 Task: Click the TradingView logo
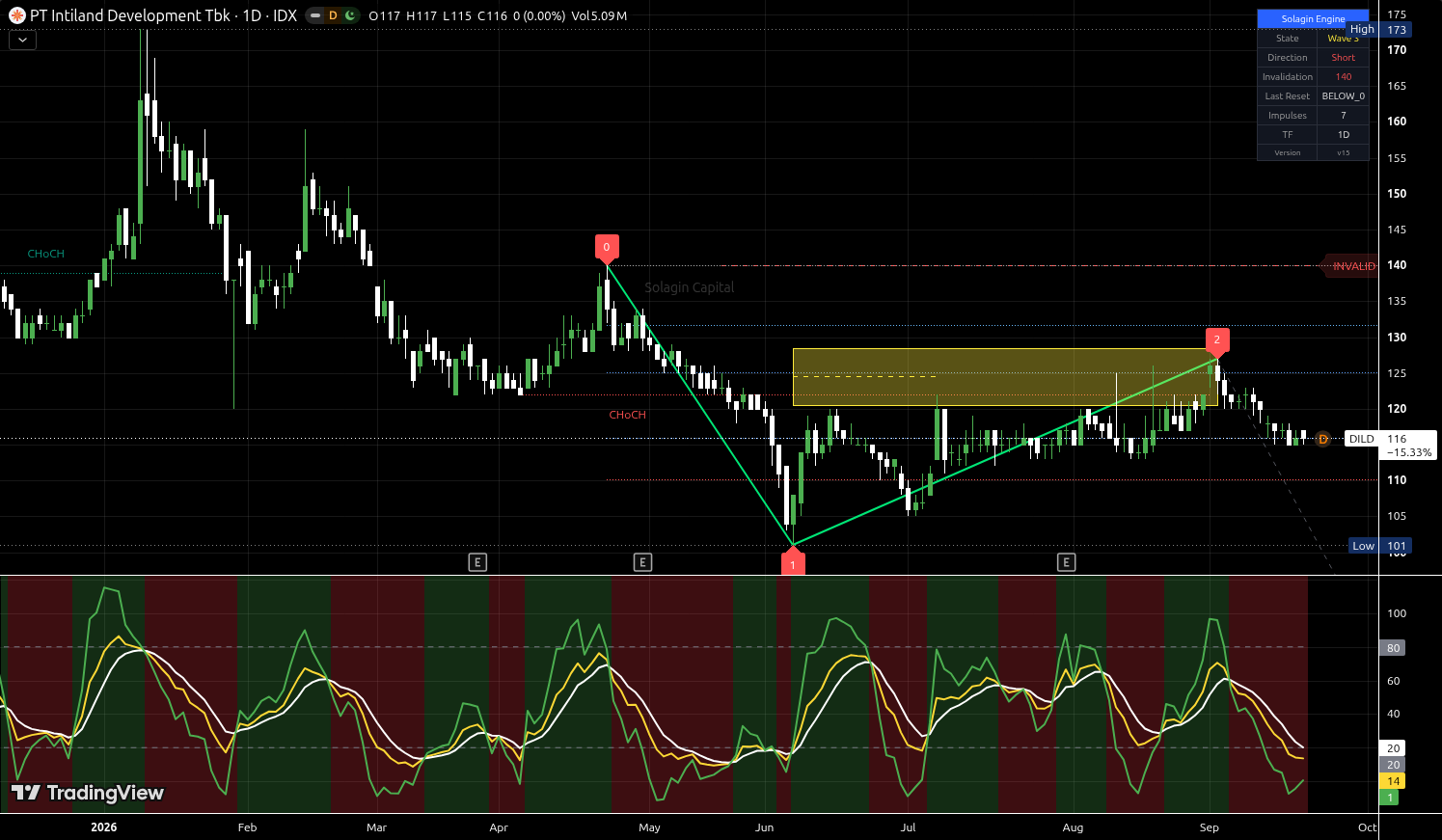click(x=87, y=793)
